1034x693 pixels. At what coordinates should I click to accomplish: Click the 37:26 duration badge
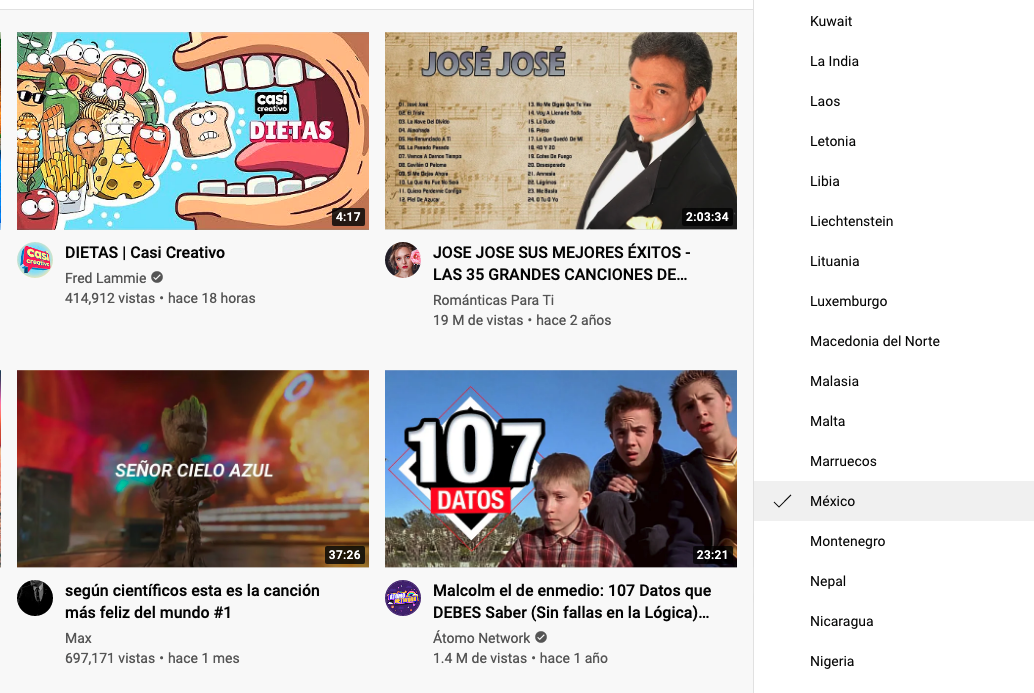(x=345, y=555)
